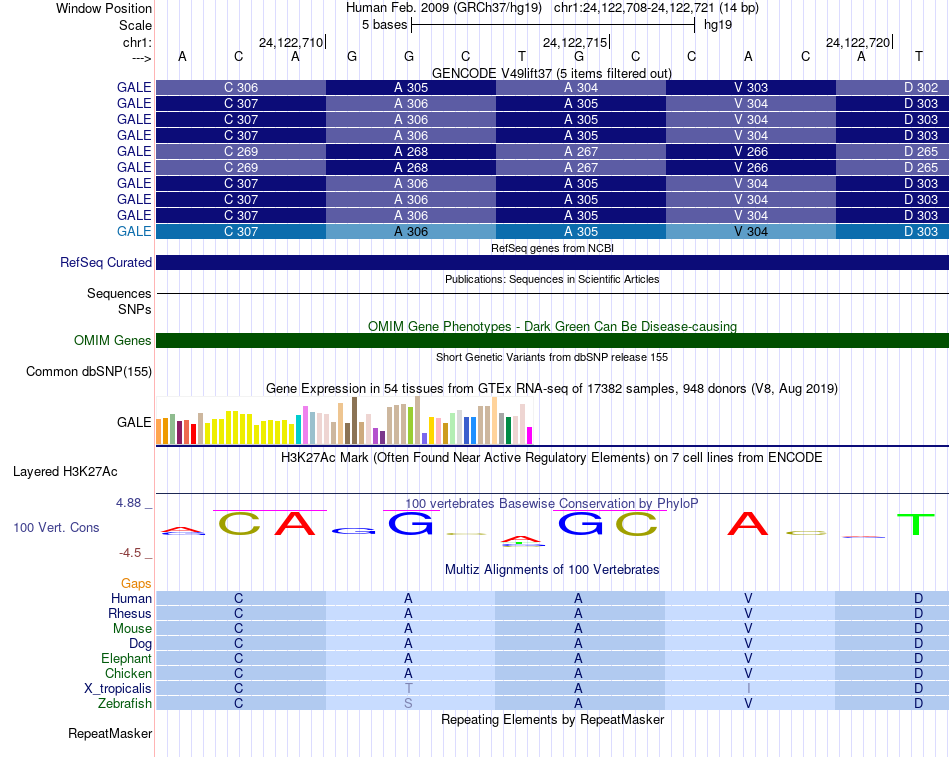This screenshot has height=757, width=950.
Task: Click the SNPs track label
Action: [135, 309]
